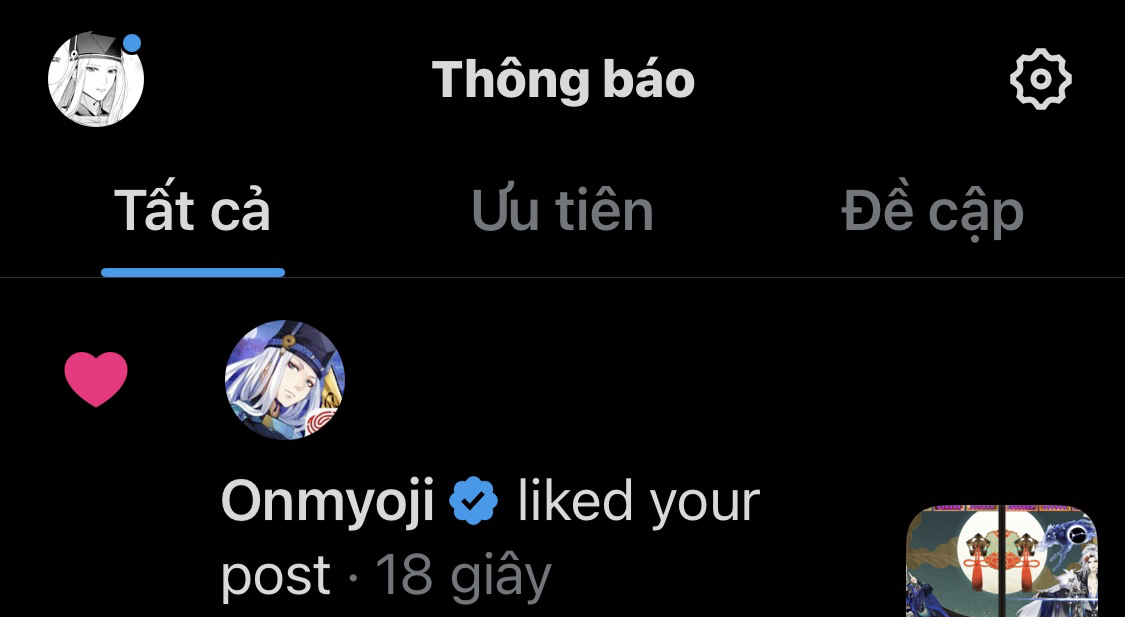This screenshot has width=1125, height=617.
Task: Switch to the Đề cập tab
Action: tap(932, 211)
